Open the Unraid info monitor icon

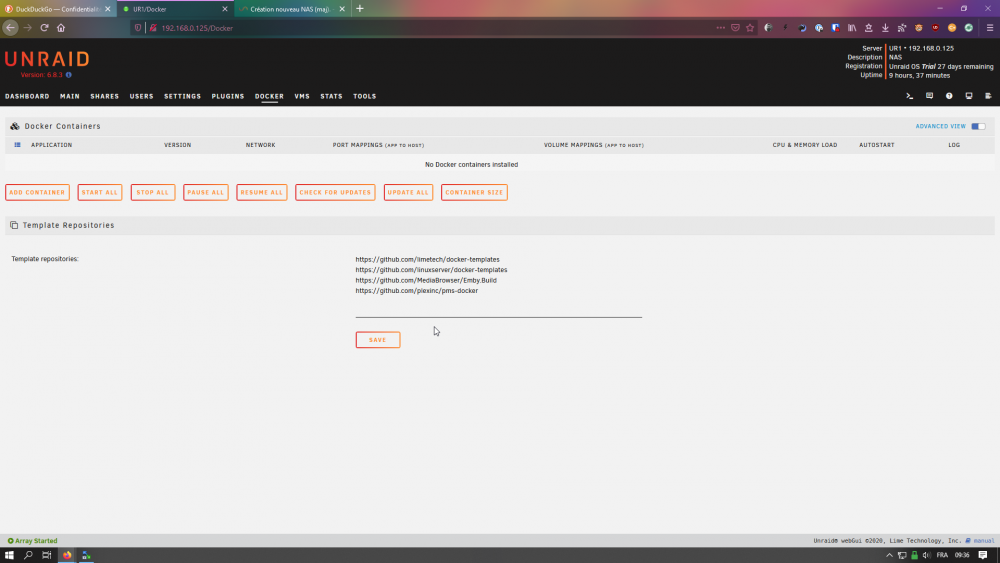(969, 96)
